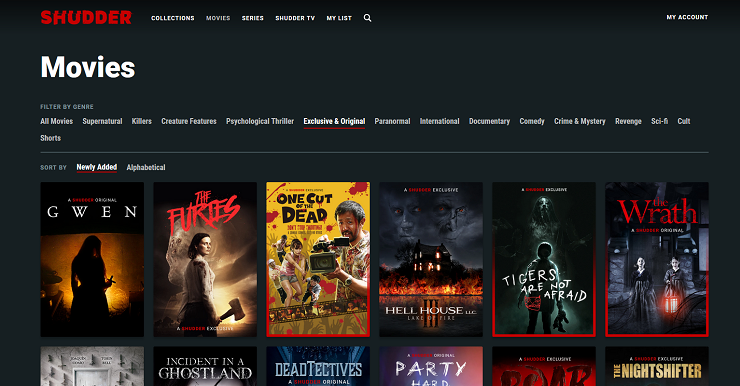Screen dimensions: 740x386
Task: Choose the Documentary genre filter
Action: click(489, 121)
